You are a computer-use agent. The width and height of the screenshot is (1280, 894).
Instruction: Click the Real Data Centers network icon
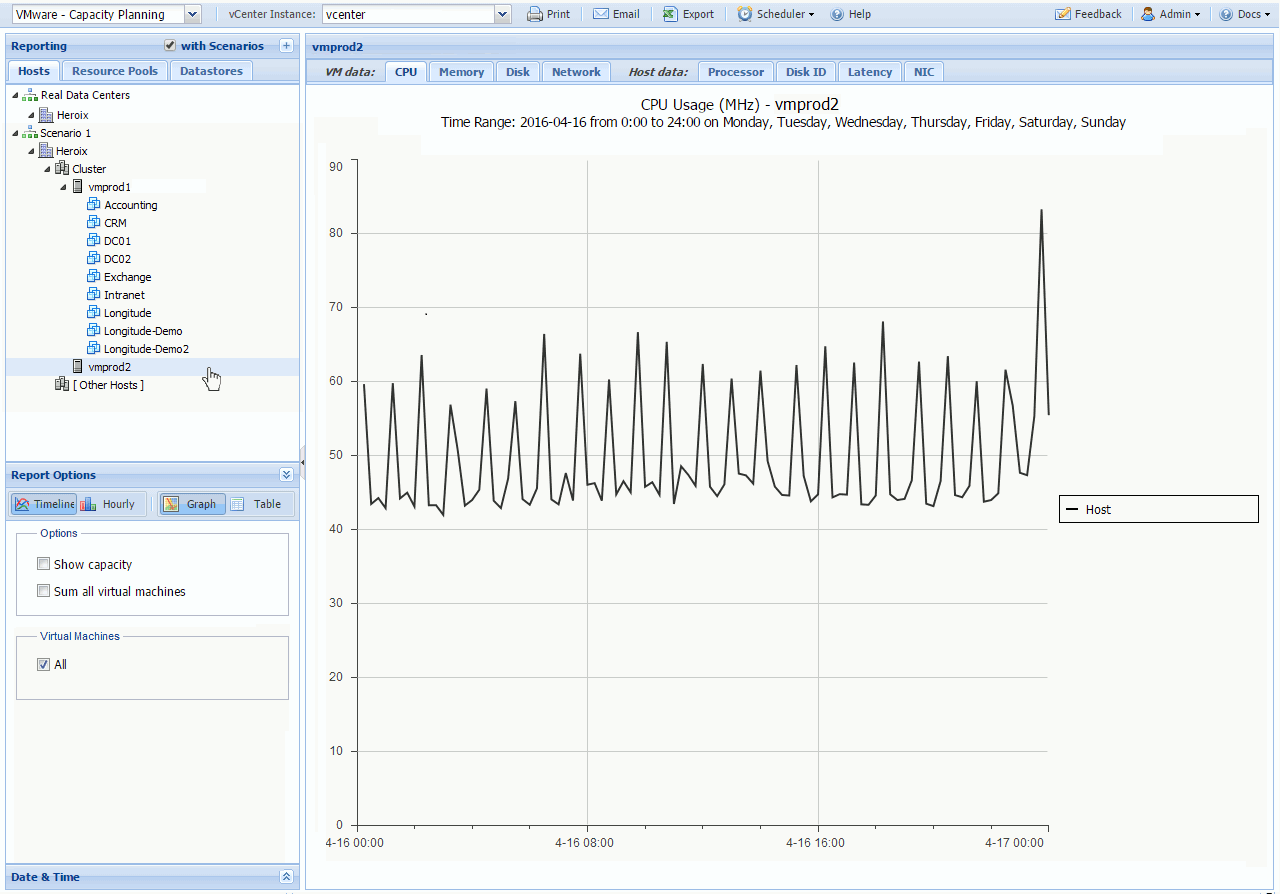[30, 95]
